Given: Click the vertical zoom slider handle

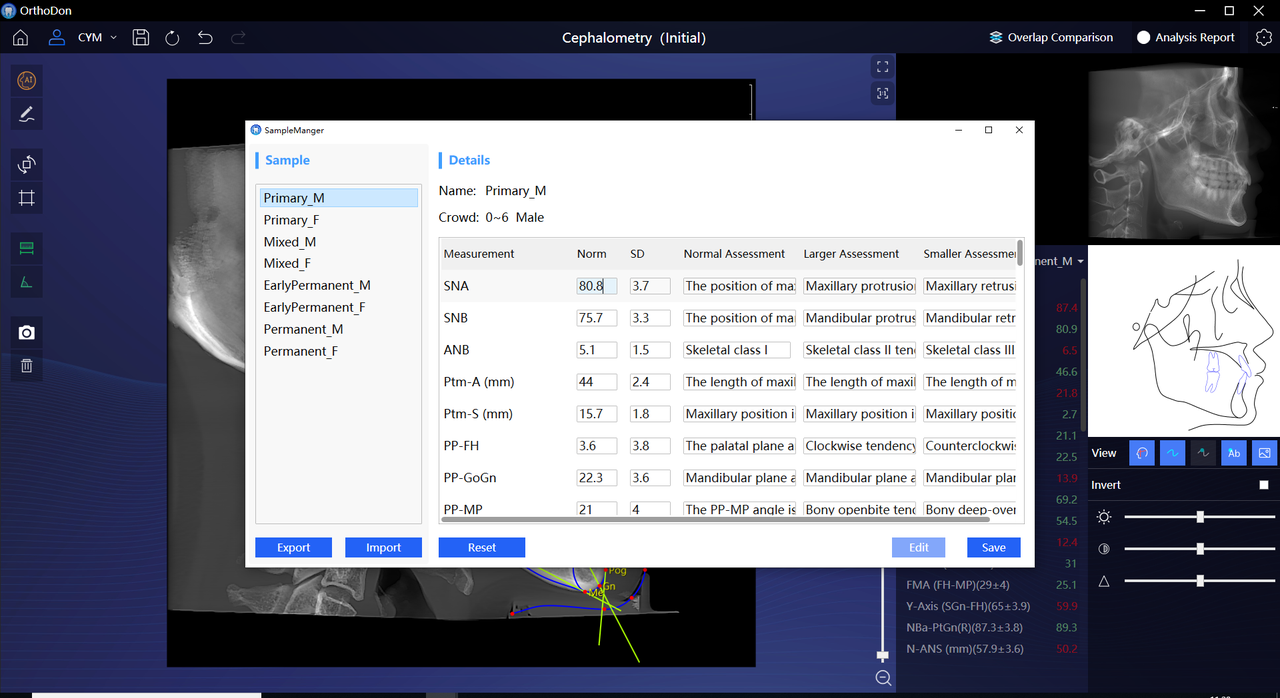Looking at the screenshot, I should click(882, 656).
